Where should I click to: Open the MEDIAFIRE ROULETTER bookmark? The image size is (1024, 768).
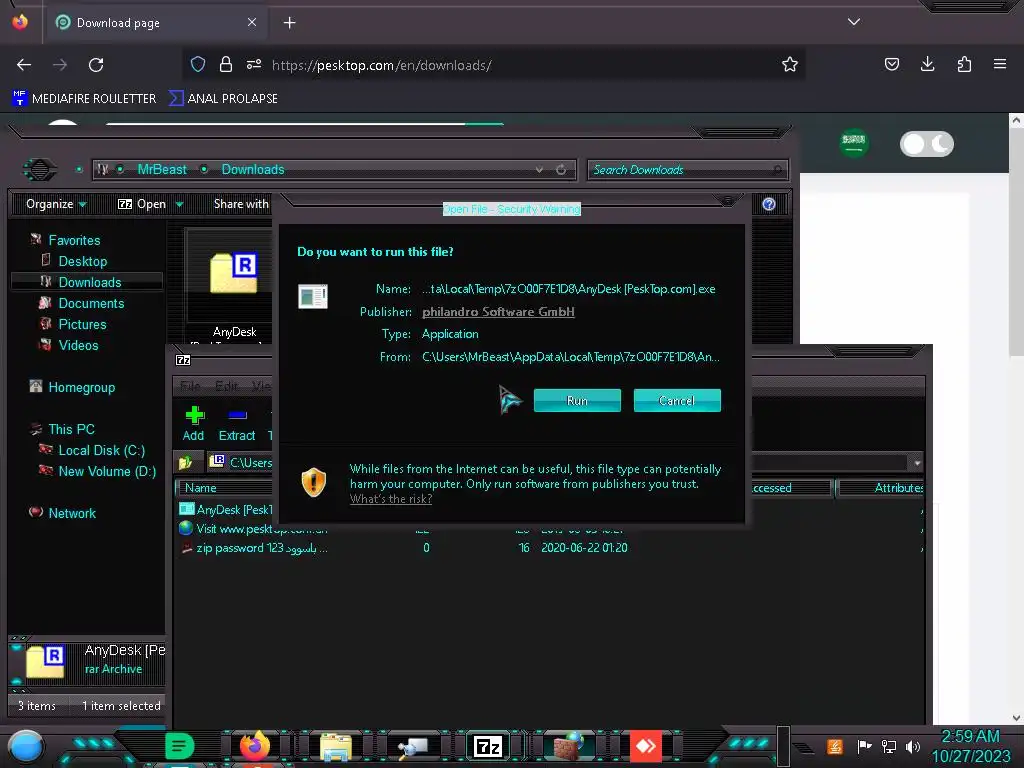[x=84, y=99]
